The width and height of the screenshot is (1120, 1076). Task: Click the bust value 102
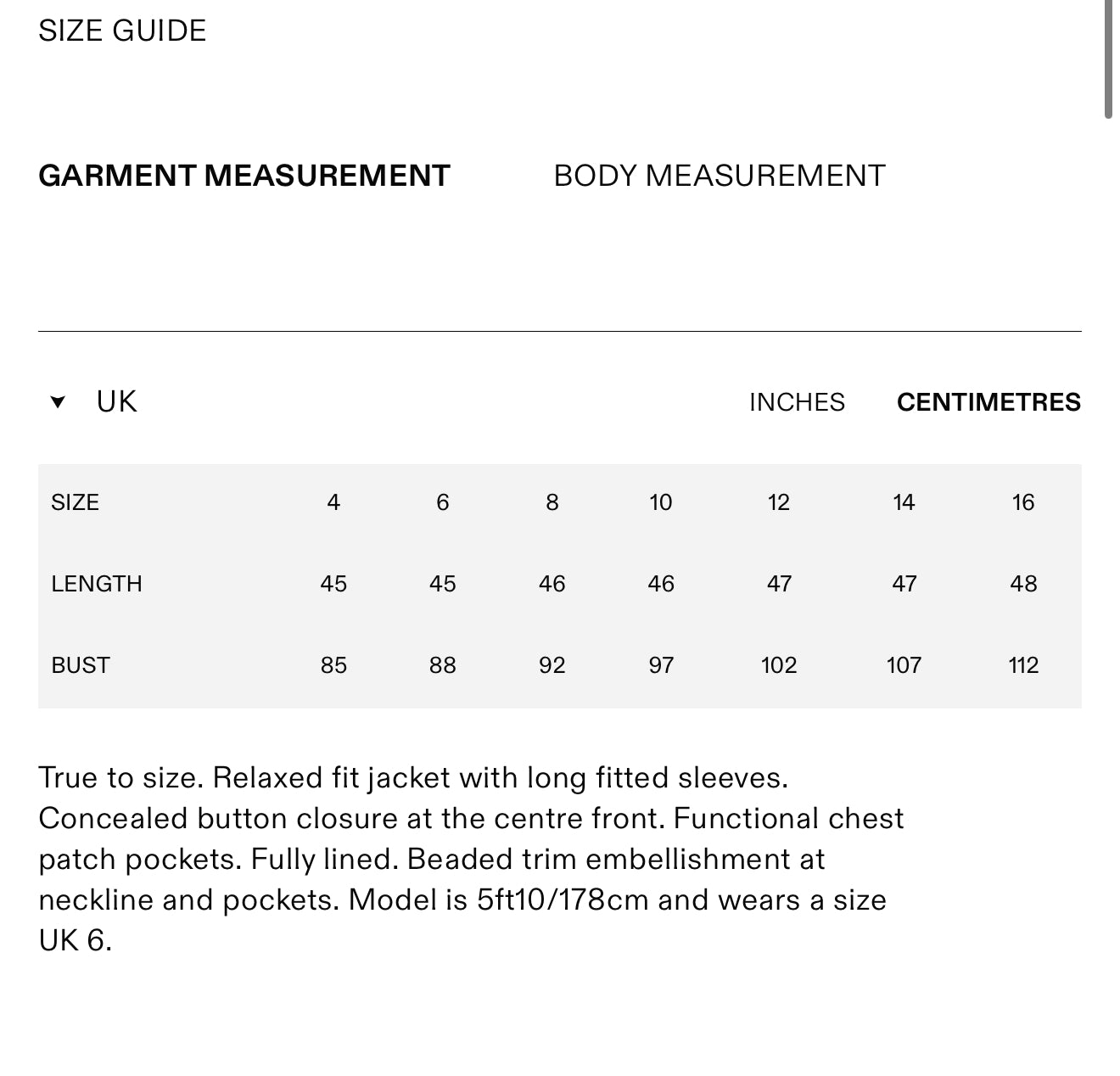778,665
